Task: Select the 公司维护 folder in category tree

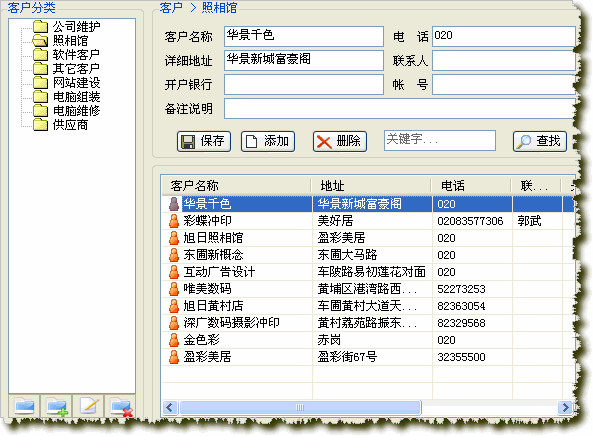Action: [67, 26]
